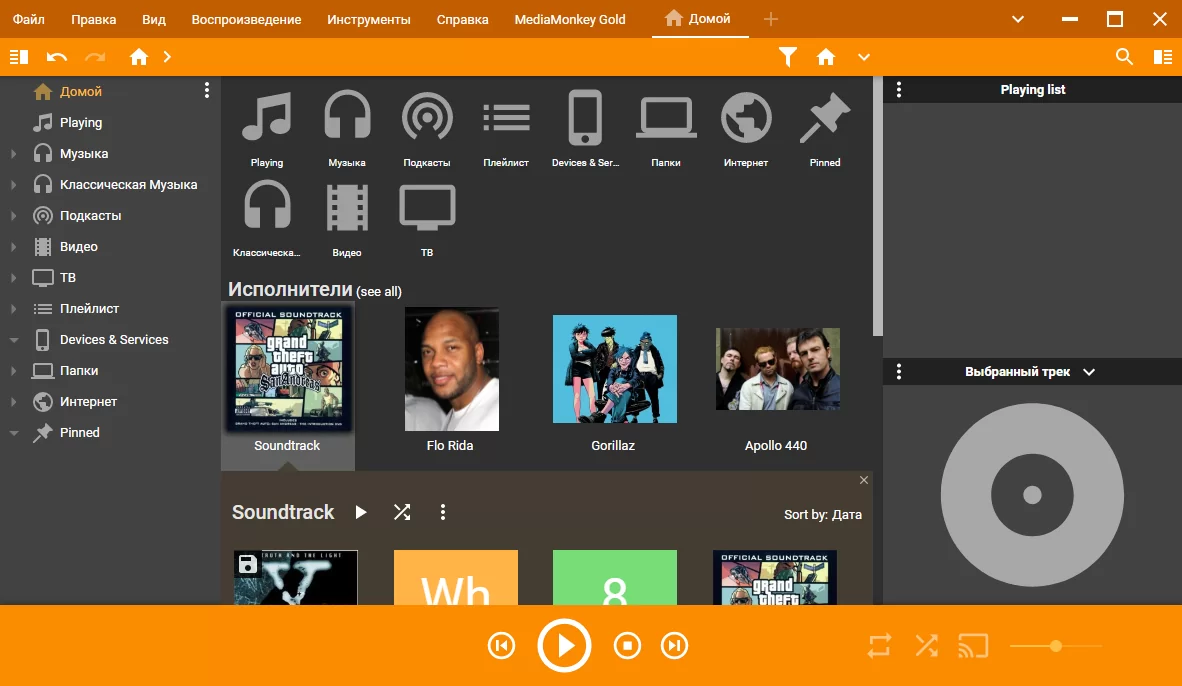Select Домой in the sidebar tree
The image size is (1182, 686).
click(x=81, y=91)
